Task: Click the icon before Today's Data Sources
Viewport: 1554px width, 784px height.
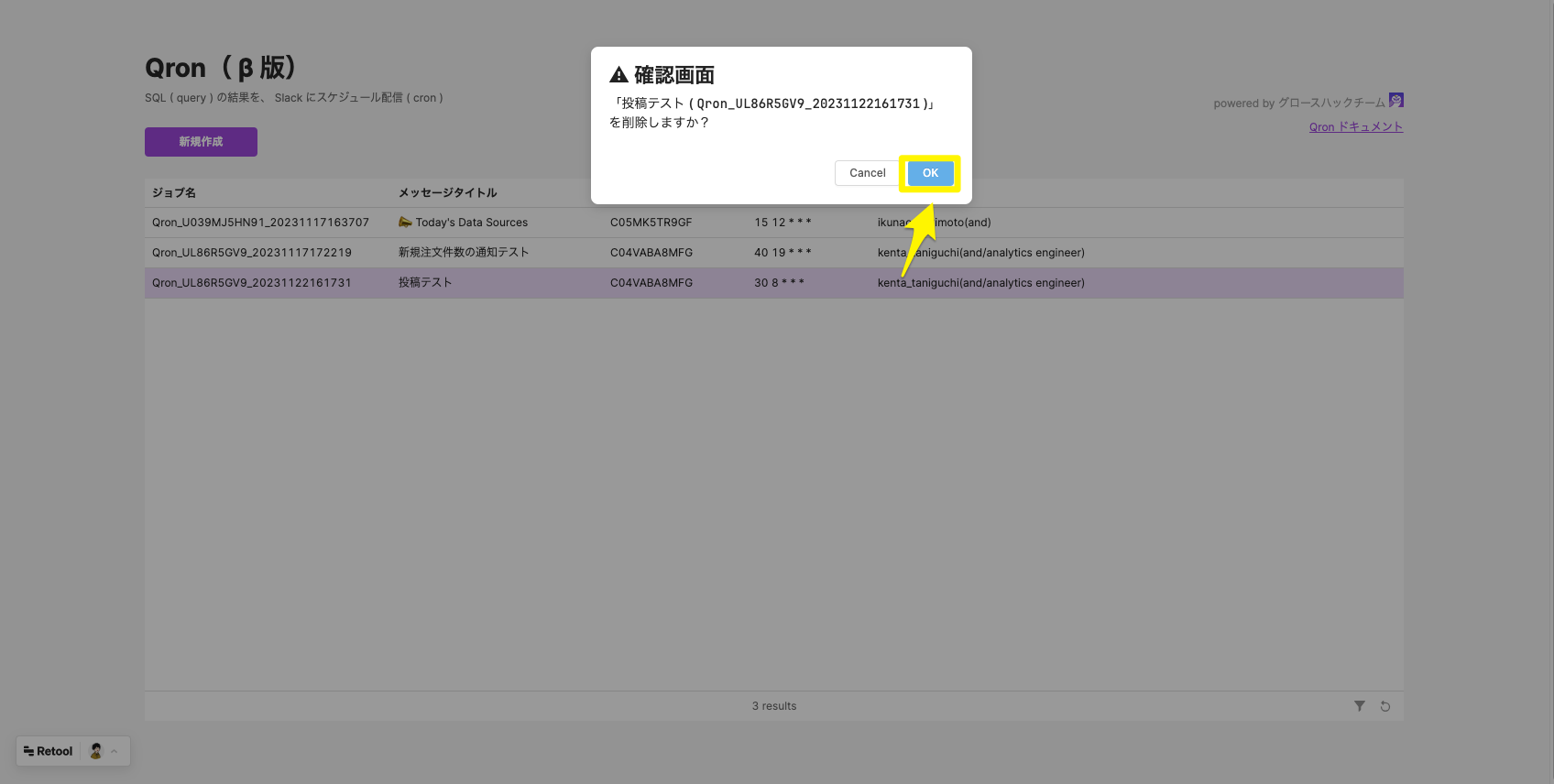Action: point(405,223)
